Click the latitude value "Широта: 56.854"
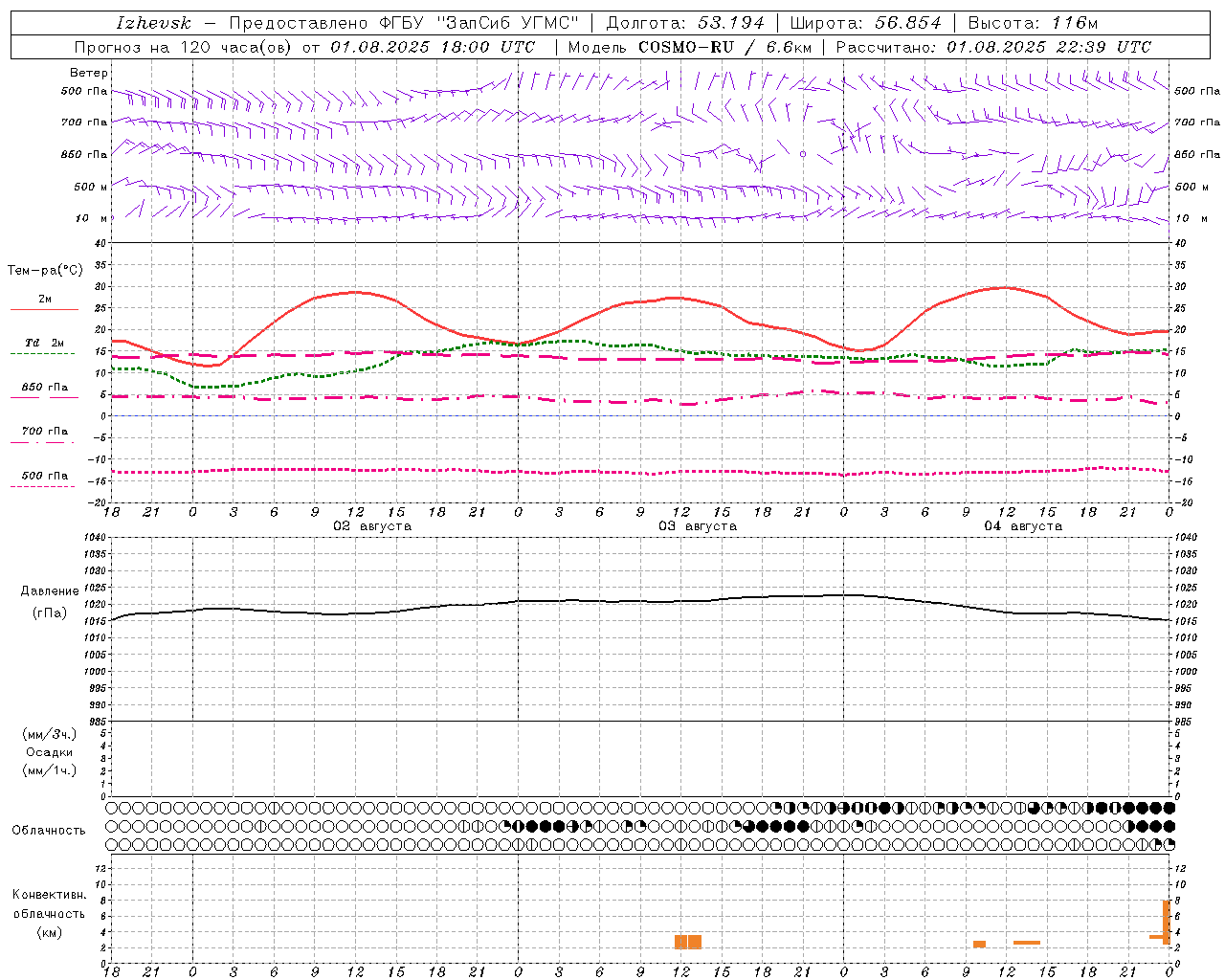1225x980 pixels. (865, 23)
